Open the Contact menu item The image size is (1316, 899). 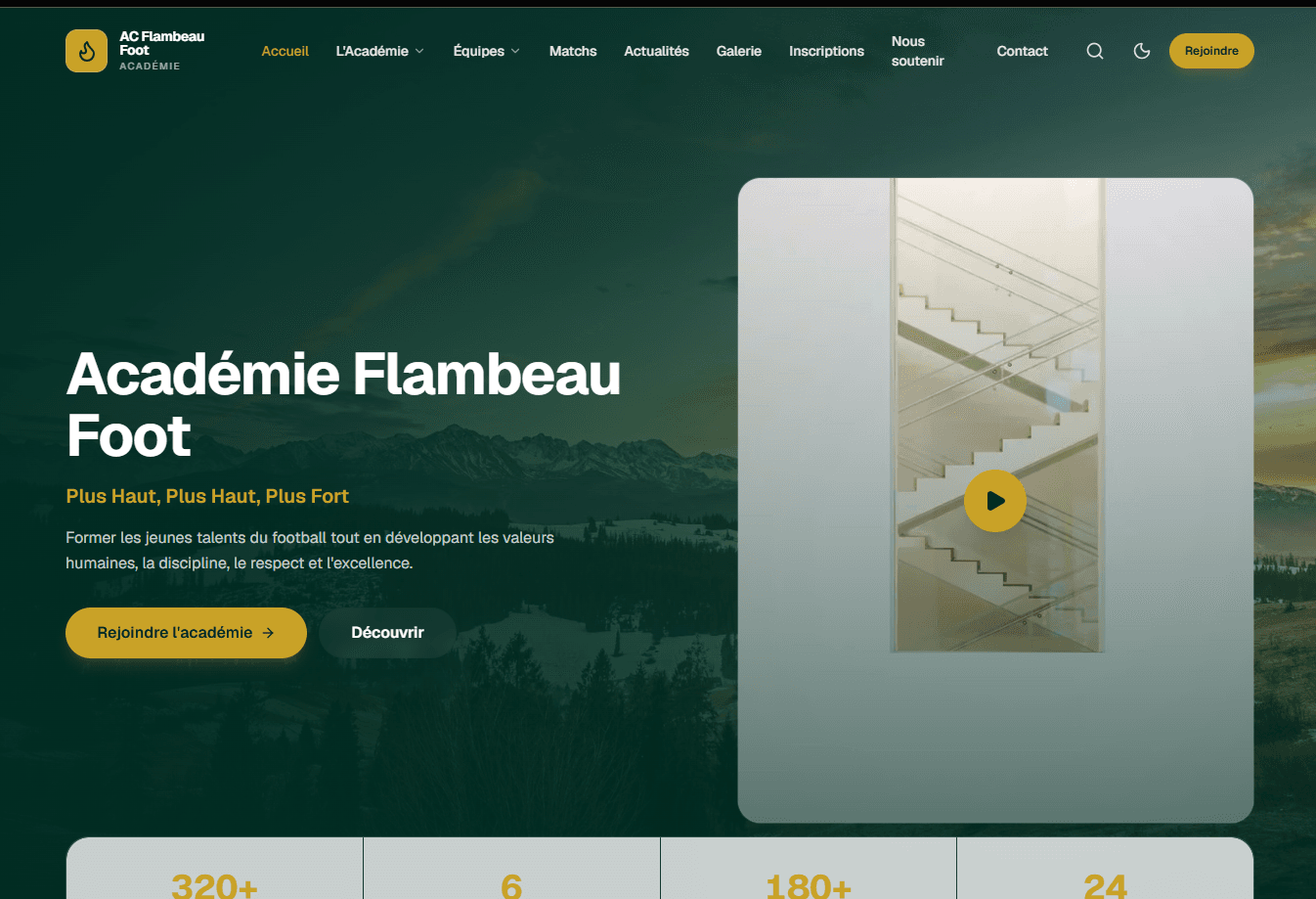point(1023,51)
